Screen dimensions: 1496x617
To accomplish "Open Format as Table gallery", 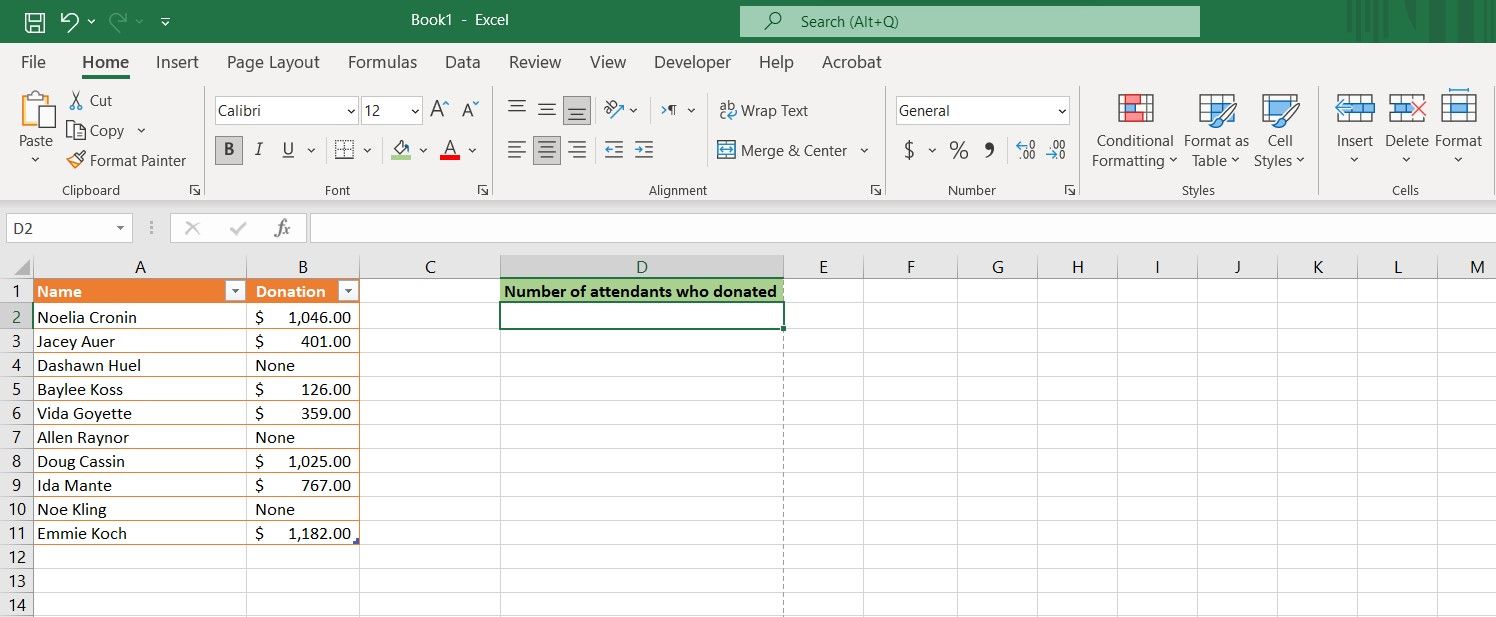I will click(x=1216, y=131).
